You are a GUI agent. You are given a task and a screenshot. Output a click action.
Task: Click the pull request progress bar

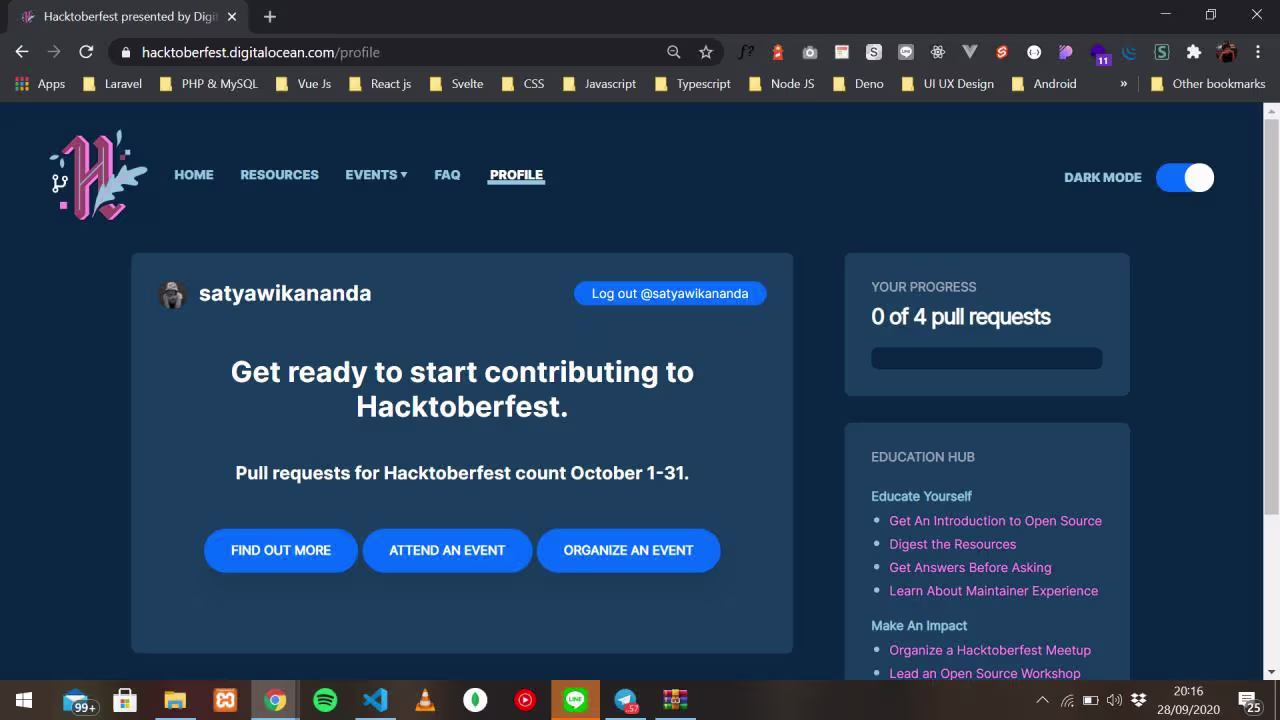[987, 358]
